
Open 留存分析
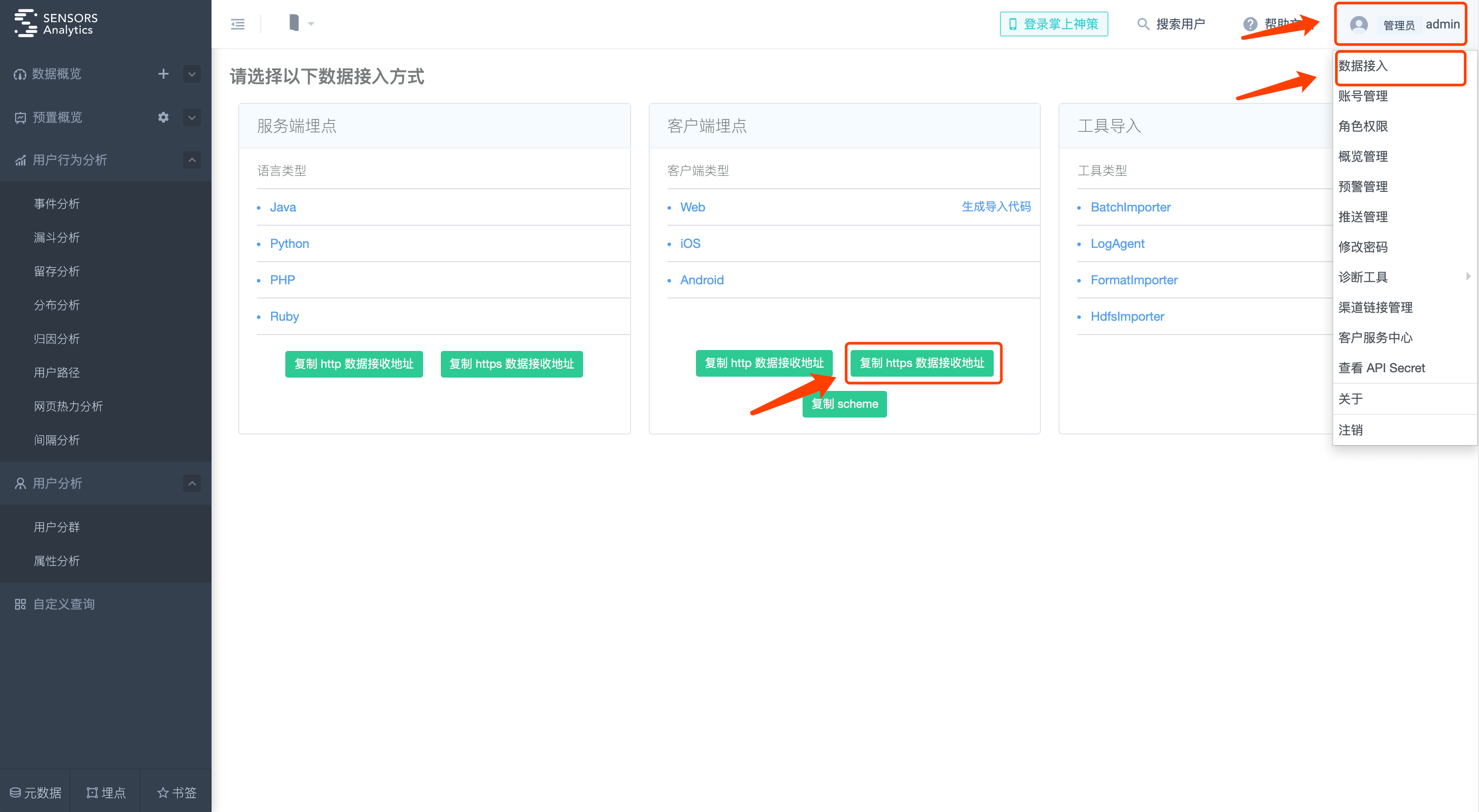pos(57,271)
